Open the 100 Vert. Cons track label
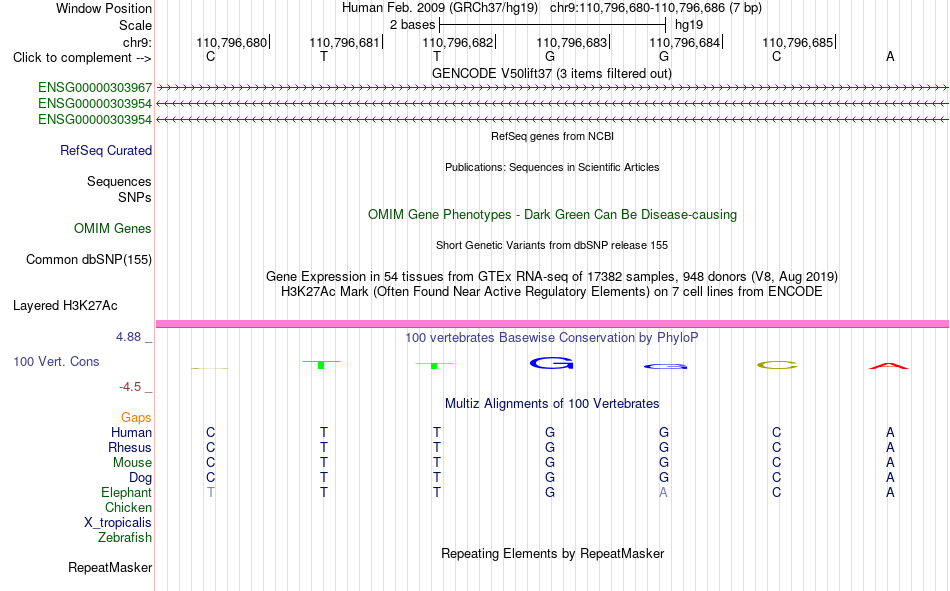The image size is (950, 591). 56,361
